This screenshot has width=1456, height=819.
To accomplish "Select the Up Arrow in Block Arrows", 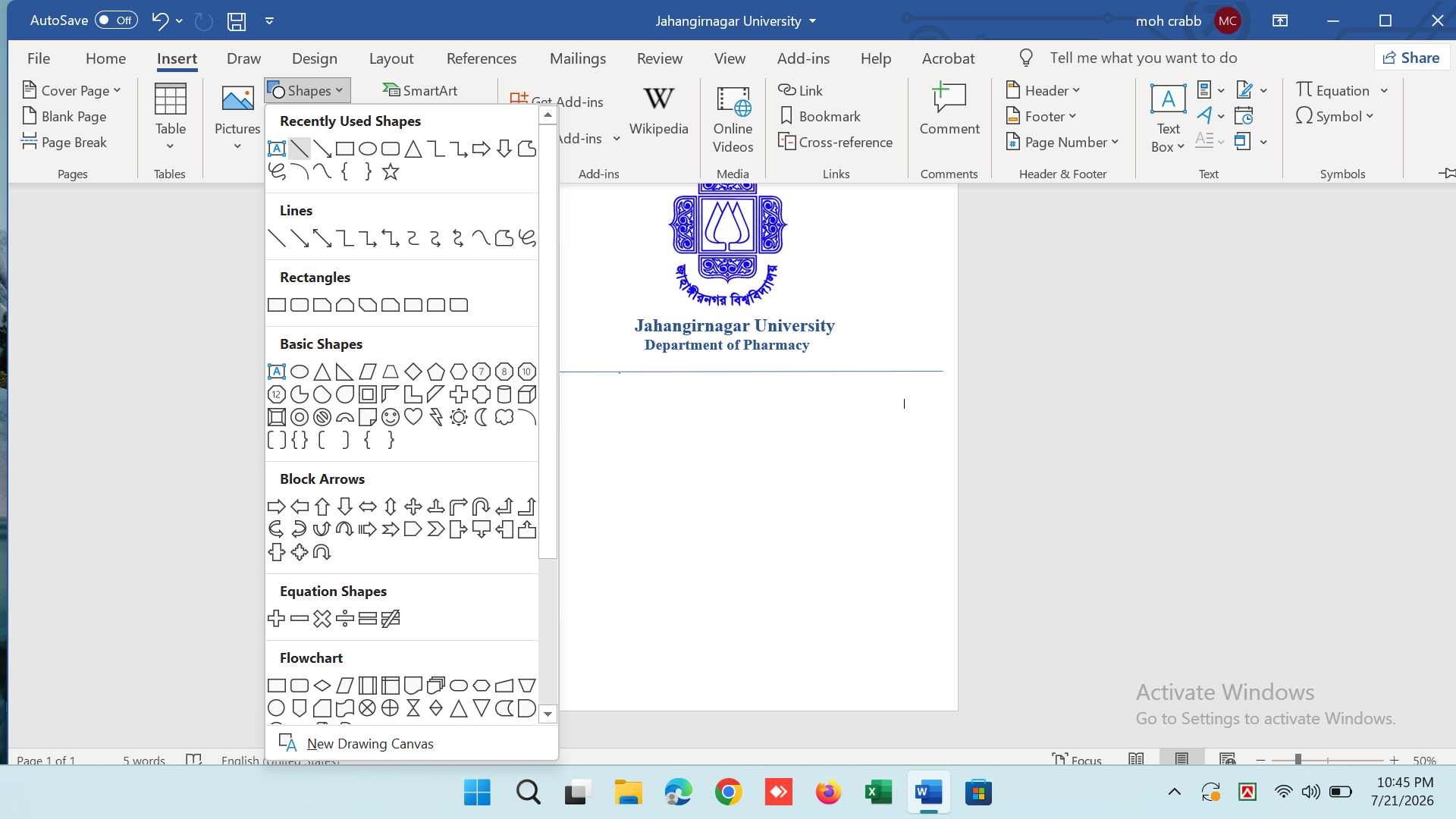I will coord(322,507).
